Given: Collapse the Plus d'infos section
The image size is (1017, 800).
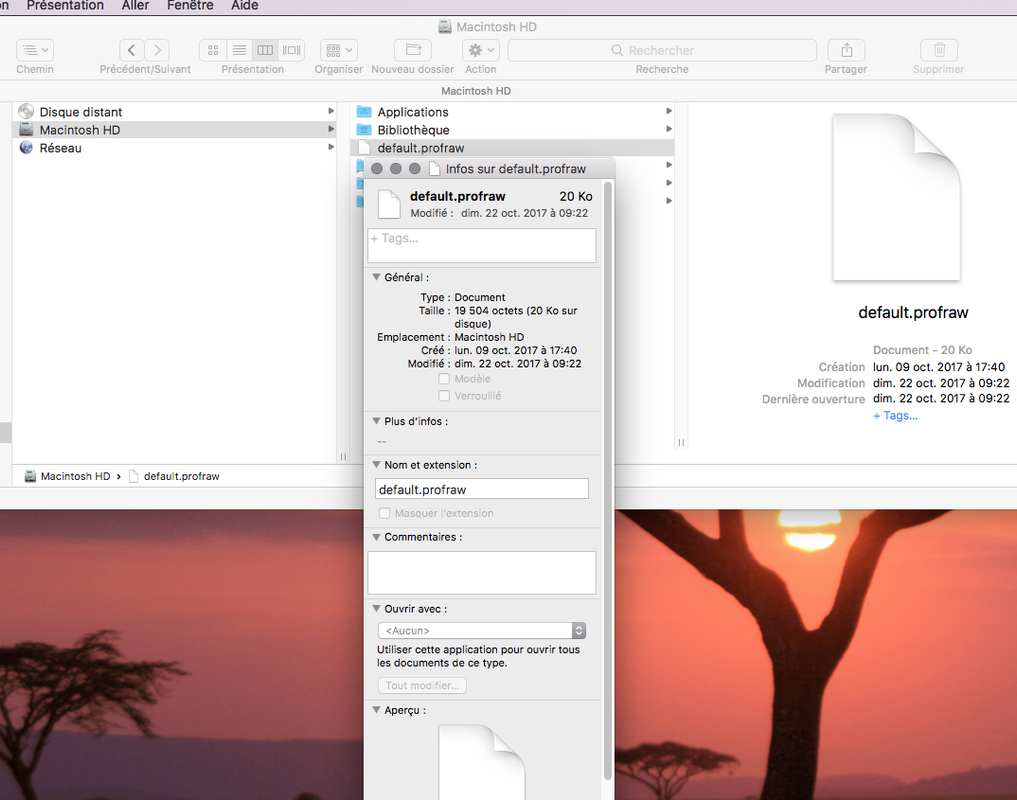Looking at the screenshot, I should (x=376, y=421).
